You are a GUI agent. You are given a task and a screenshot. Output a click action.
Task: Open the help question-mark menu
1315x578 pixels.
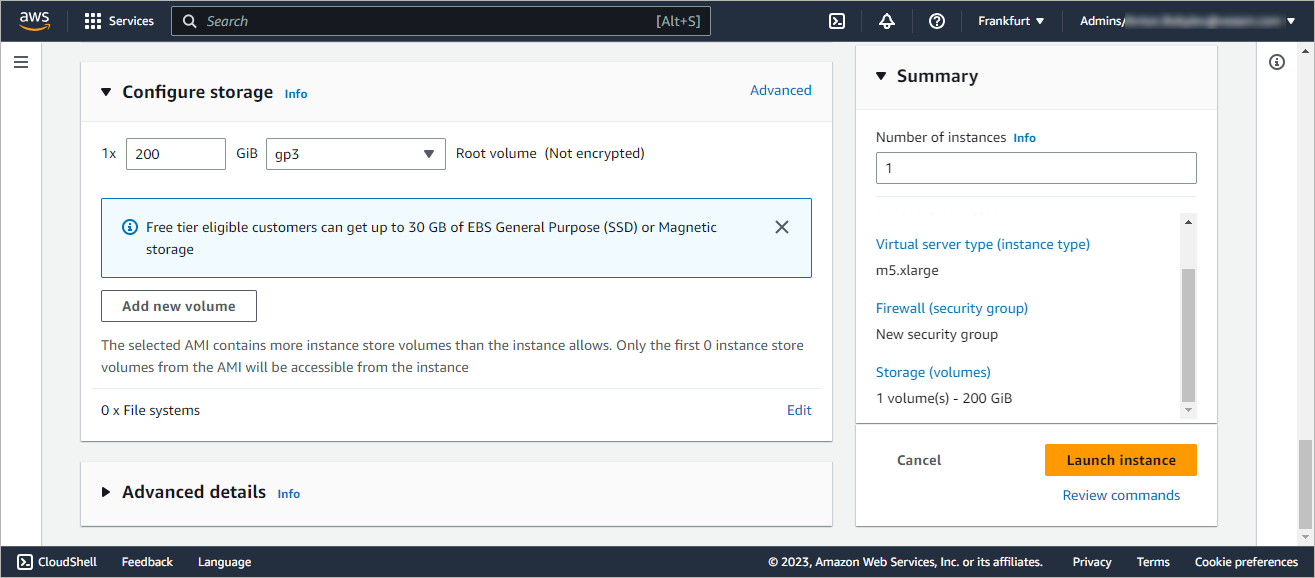coord(937,21)
